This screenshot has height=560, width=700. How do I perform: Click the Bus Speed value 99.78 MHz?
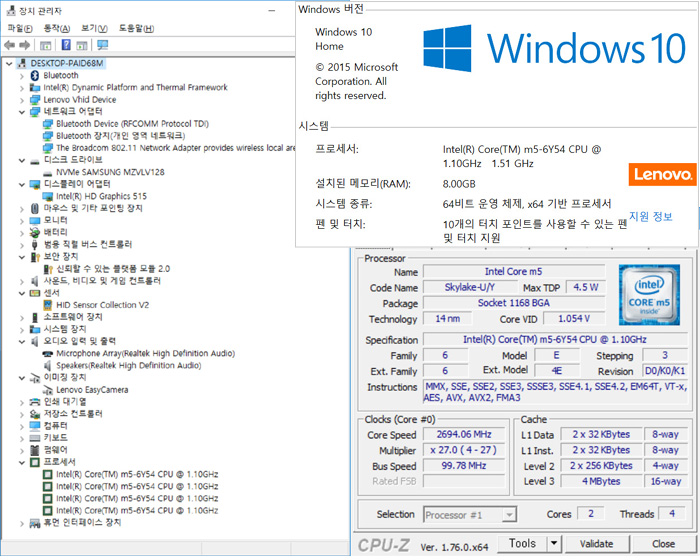464,466
